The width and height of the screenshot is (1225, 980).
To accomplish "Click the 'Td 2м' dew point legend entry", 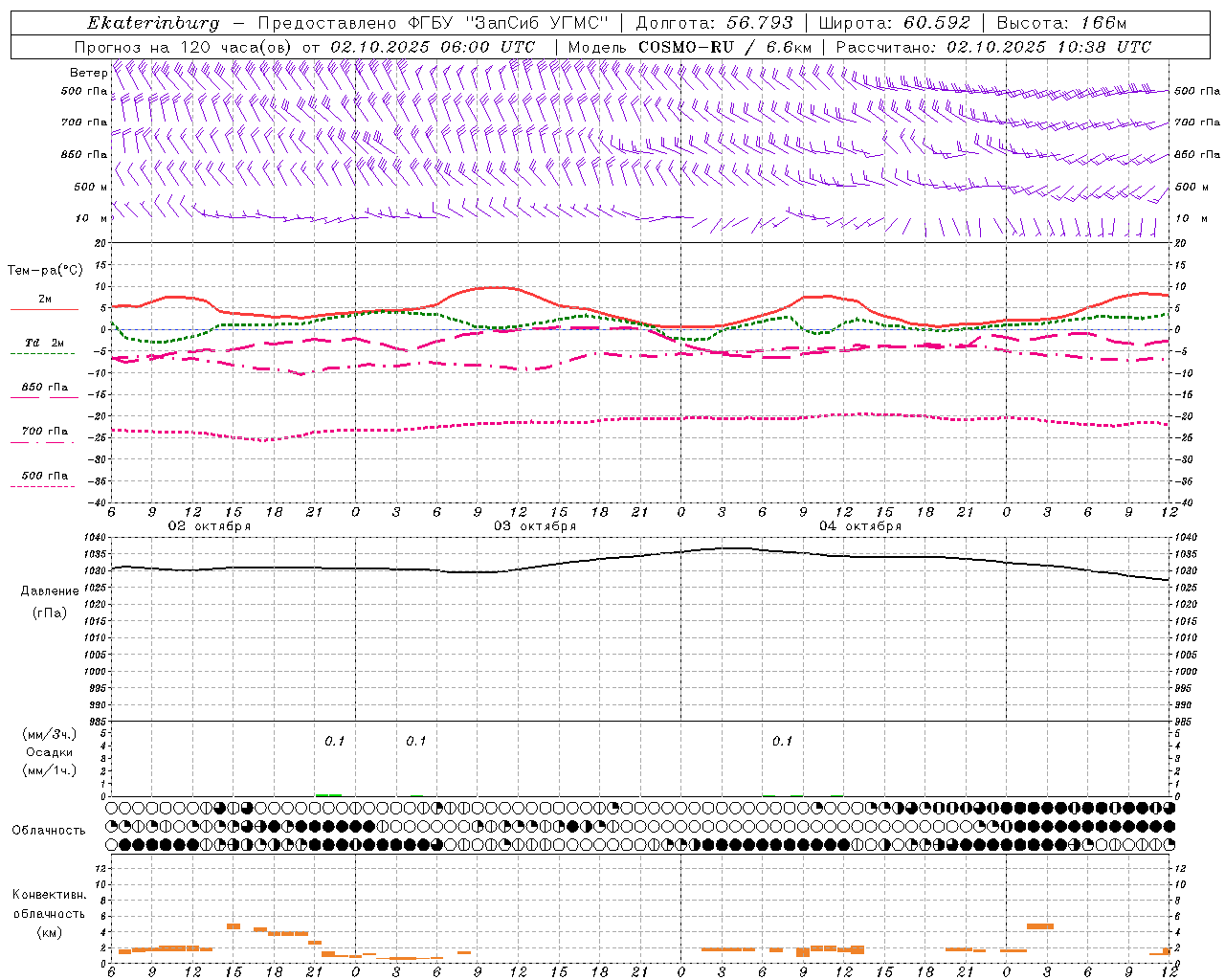I will point(44,343).
